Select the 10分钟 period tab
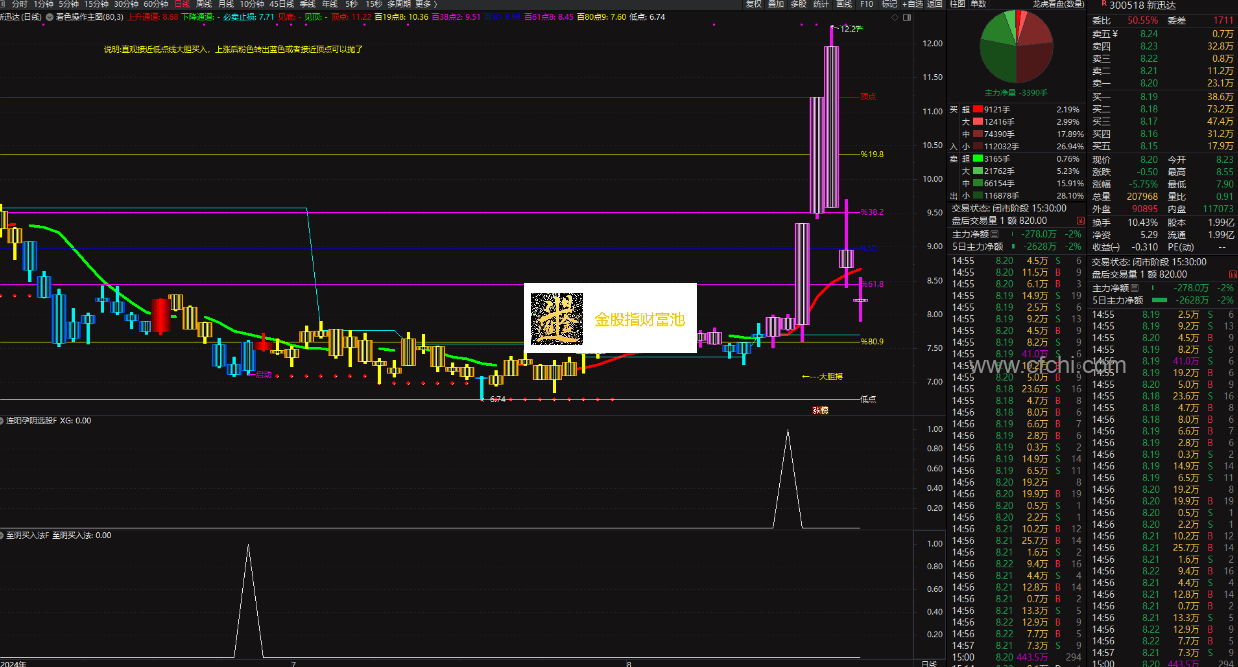1238x667 pixels. [250, 4]
